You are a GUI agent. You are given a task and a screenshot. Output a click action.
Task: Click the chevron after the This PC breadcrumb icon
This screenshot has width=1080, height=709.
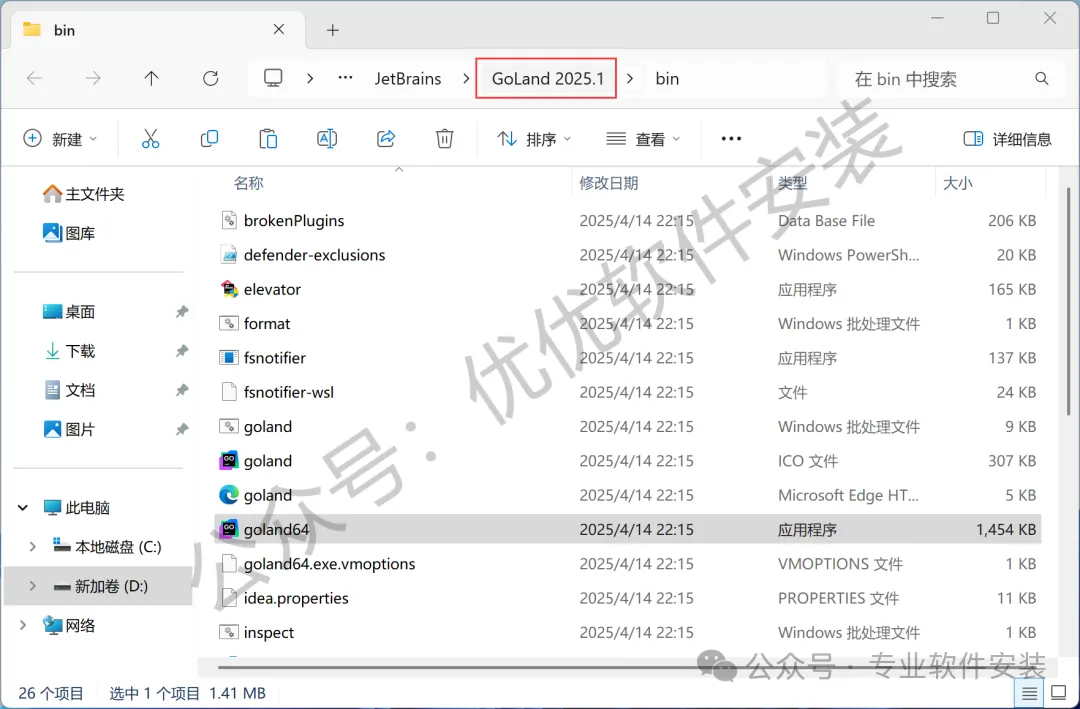[310, 79]
